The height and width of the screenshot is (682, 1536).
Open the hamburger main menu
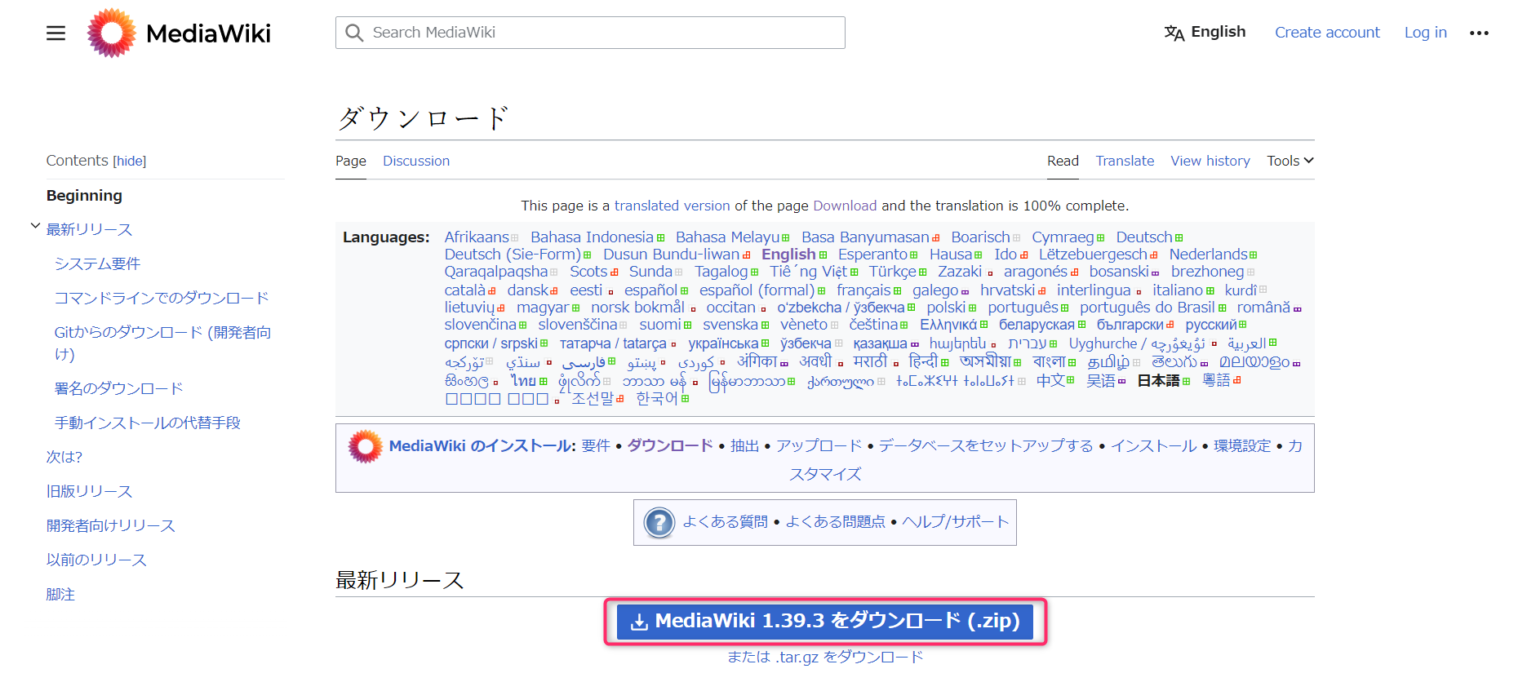click(x=55, y=32)
